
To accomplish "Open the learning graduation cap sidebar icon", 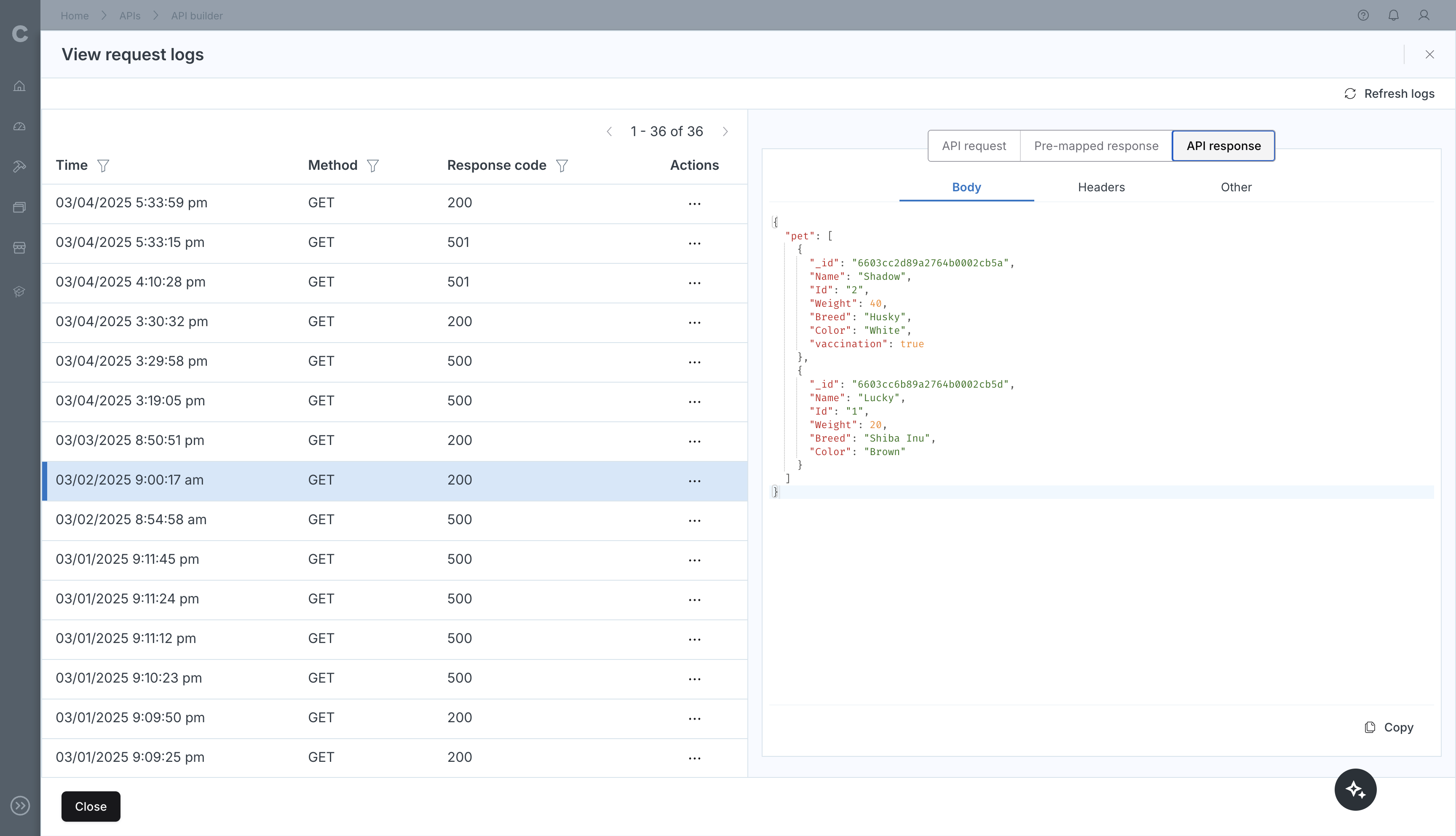I will [19, 292].
